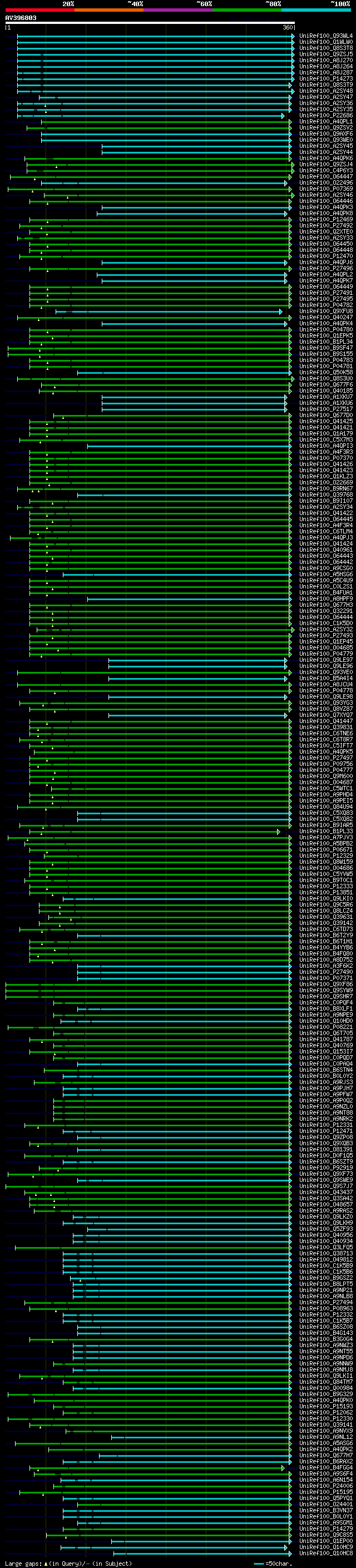The height and width of the screenshot is (1568, 356).
Task: Open hit UniRef100_Q9ZSJ5
Action: (325, 54)
